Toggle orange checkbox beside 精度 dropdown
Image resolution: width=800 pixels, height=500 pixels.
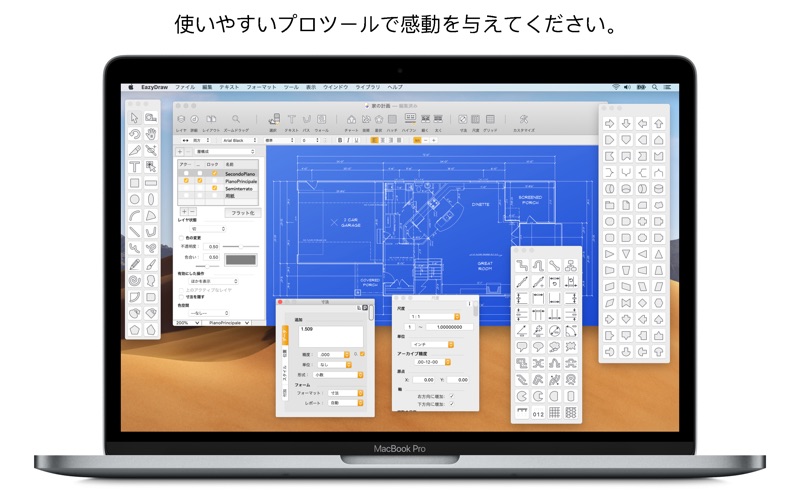(x=362, y=354)
